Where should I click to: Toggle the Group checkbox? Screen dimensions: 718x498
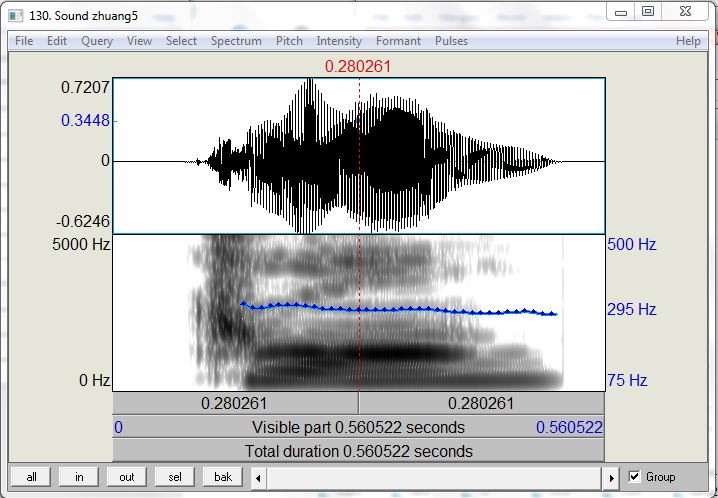(634, 477)
